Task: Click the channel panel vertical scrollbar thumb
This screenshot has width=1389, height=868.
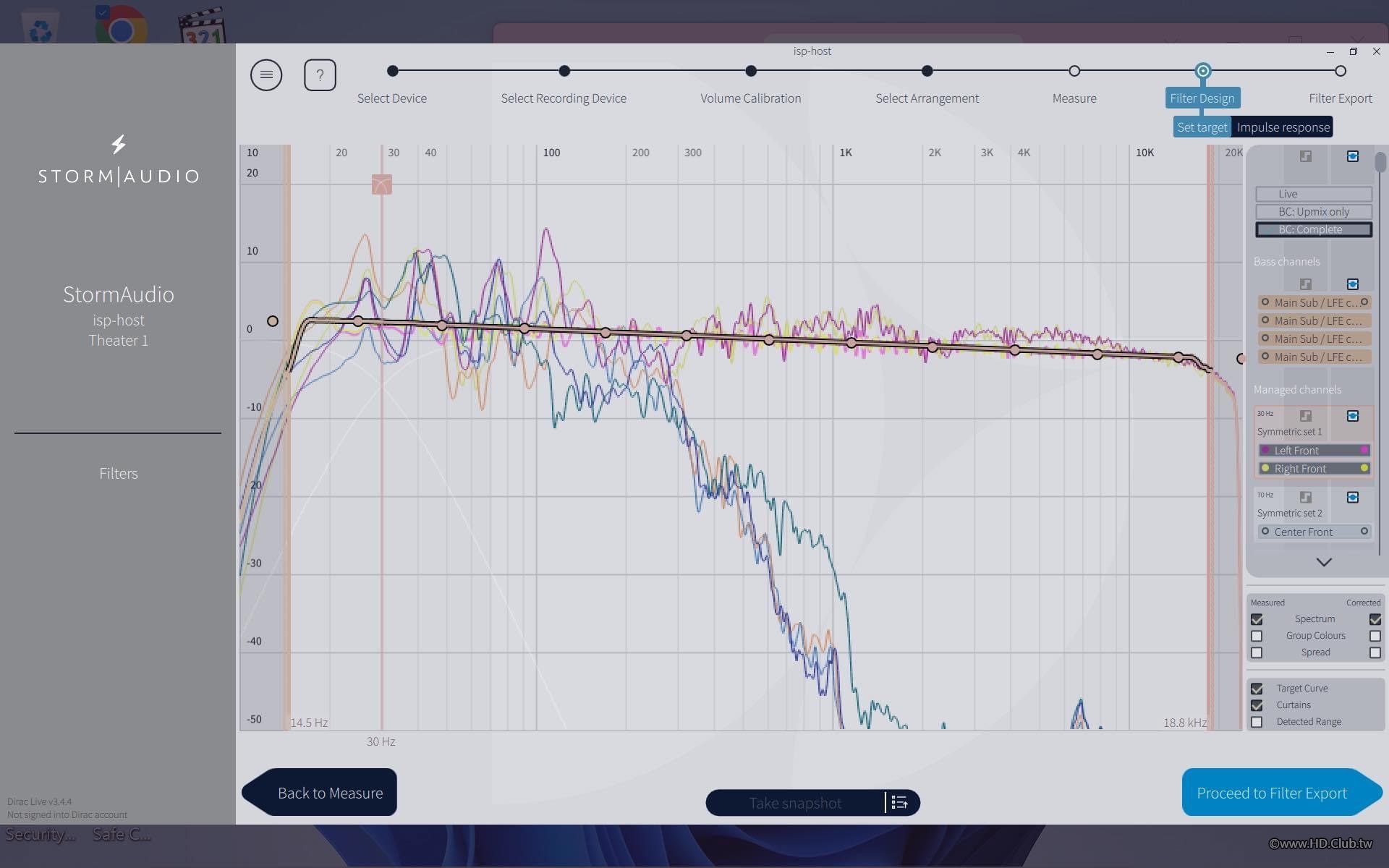Action: coord(1380,161)
